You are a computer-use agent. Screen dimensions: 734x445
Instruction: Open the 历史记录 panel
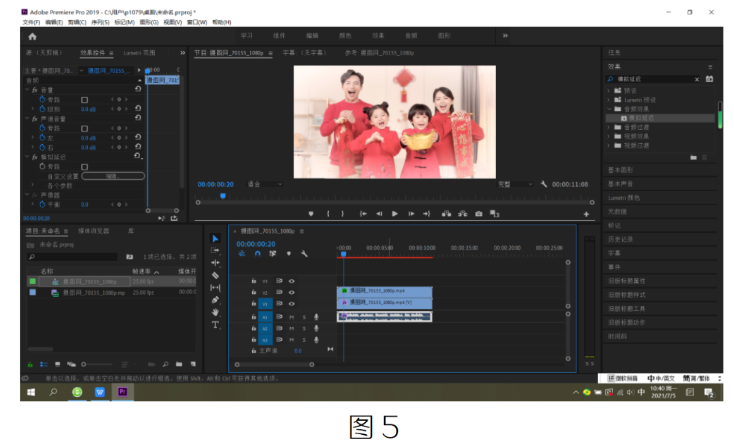click(x=621, y=239)
